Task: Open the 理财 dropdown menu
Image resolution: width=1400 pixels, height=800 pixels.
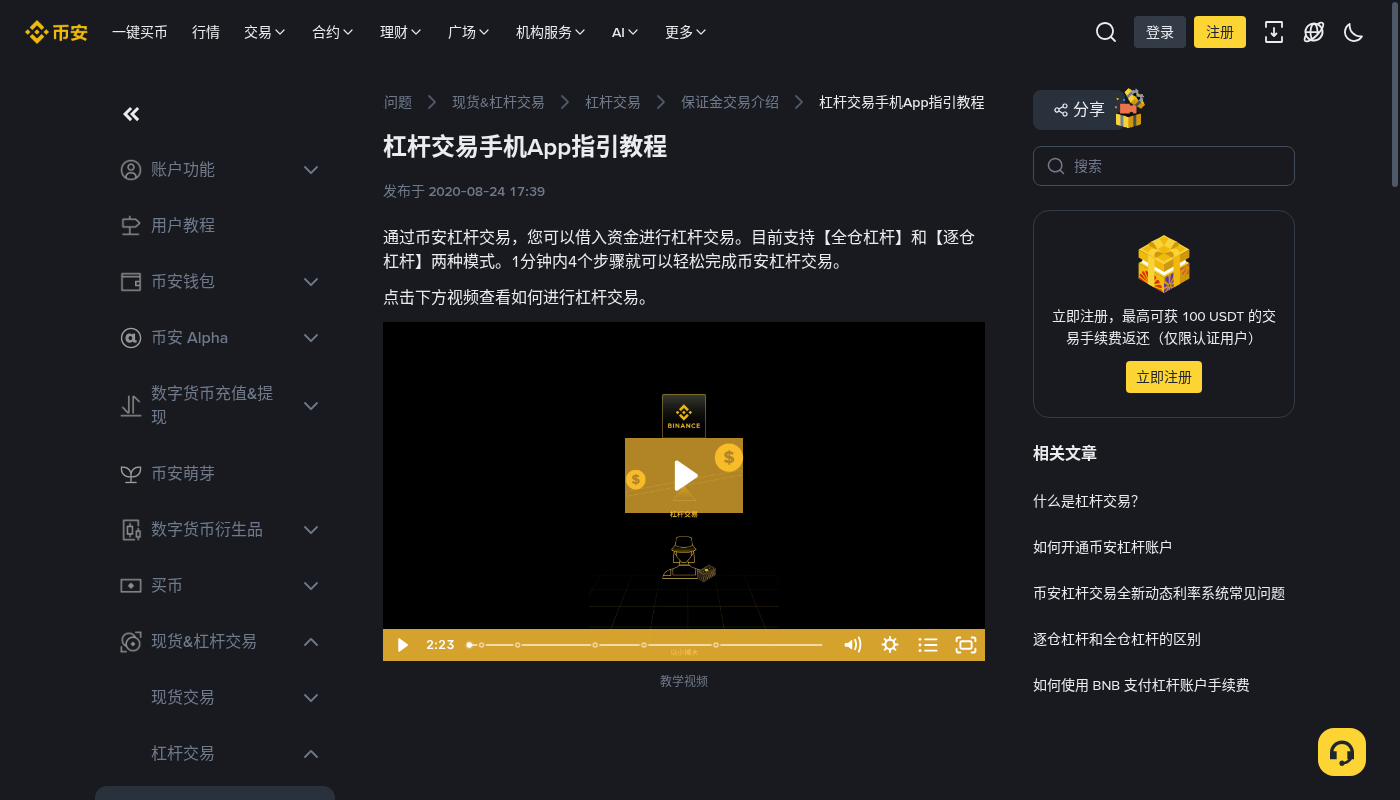Action: point(401,32)
